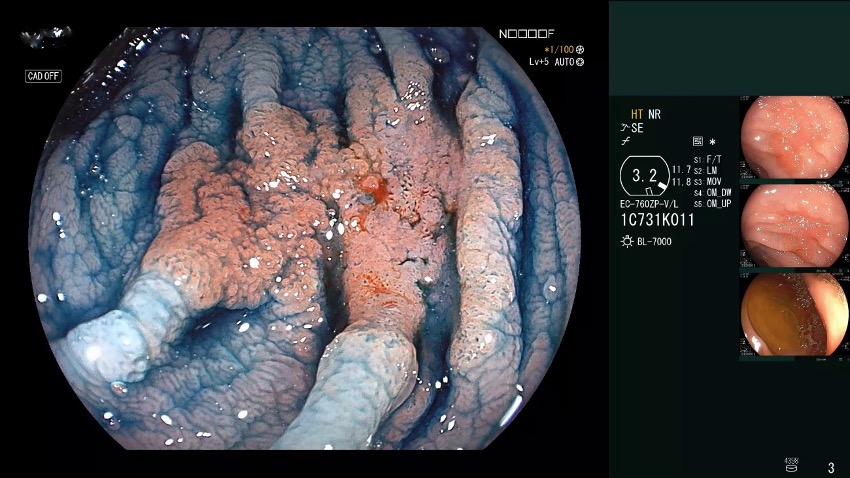Click the scope diameter 3.2 diagram

(x=644, y=179)
